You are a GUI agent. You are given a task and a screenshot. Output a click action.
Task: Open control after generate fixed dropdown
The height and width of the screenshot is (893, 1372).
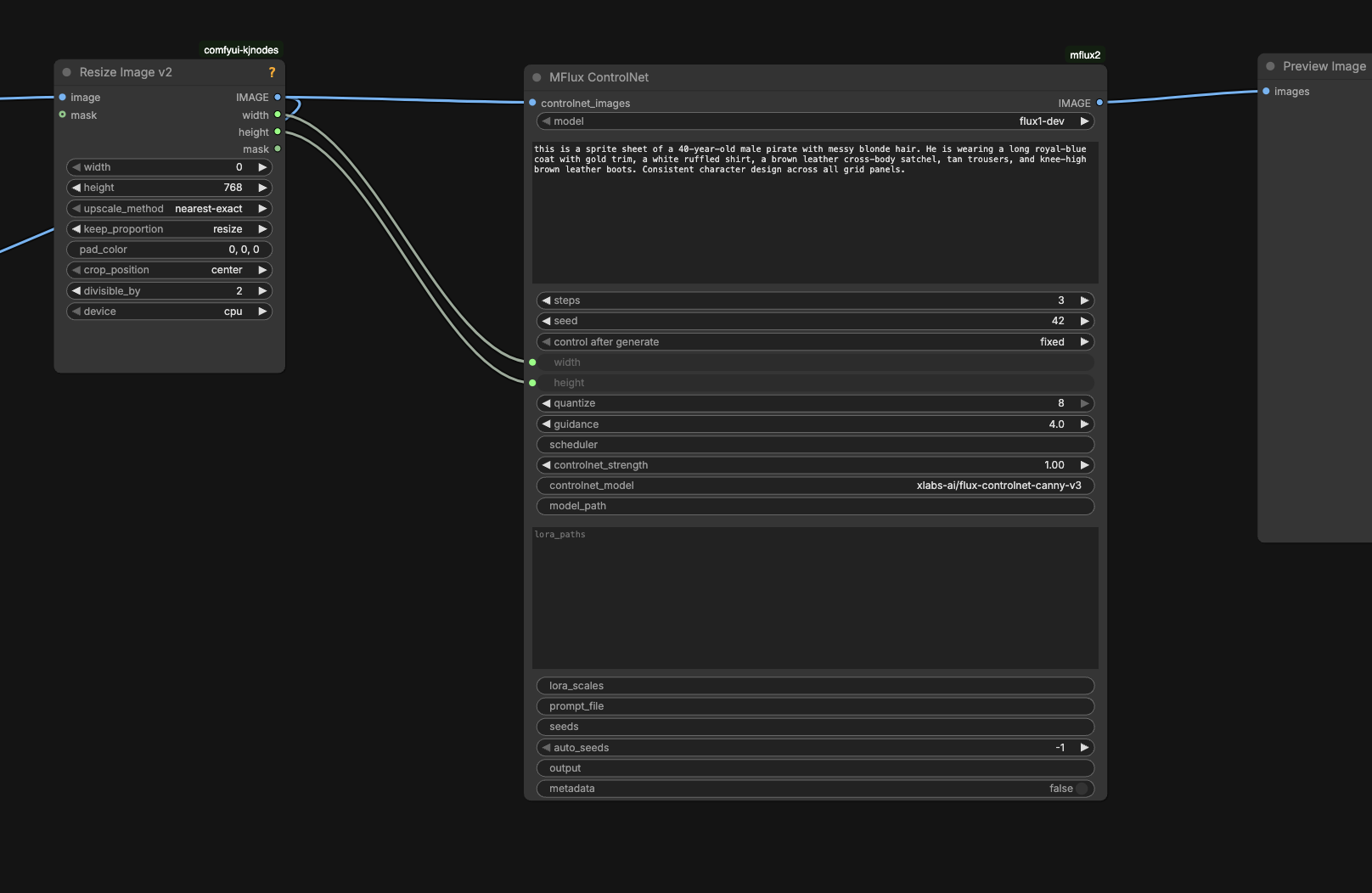(x=815, y=342)
